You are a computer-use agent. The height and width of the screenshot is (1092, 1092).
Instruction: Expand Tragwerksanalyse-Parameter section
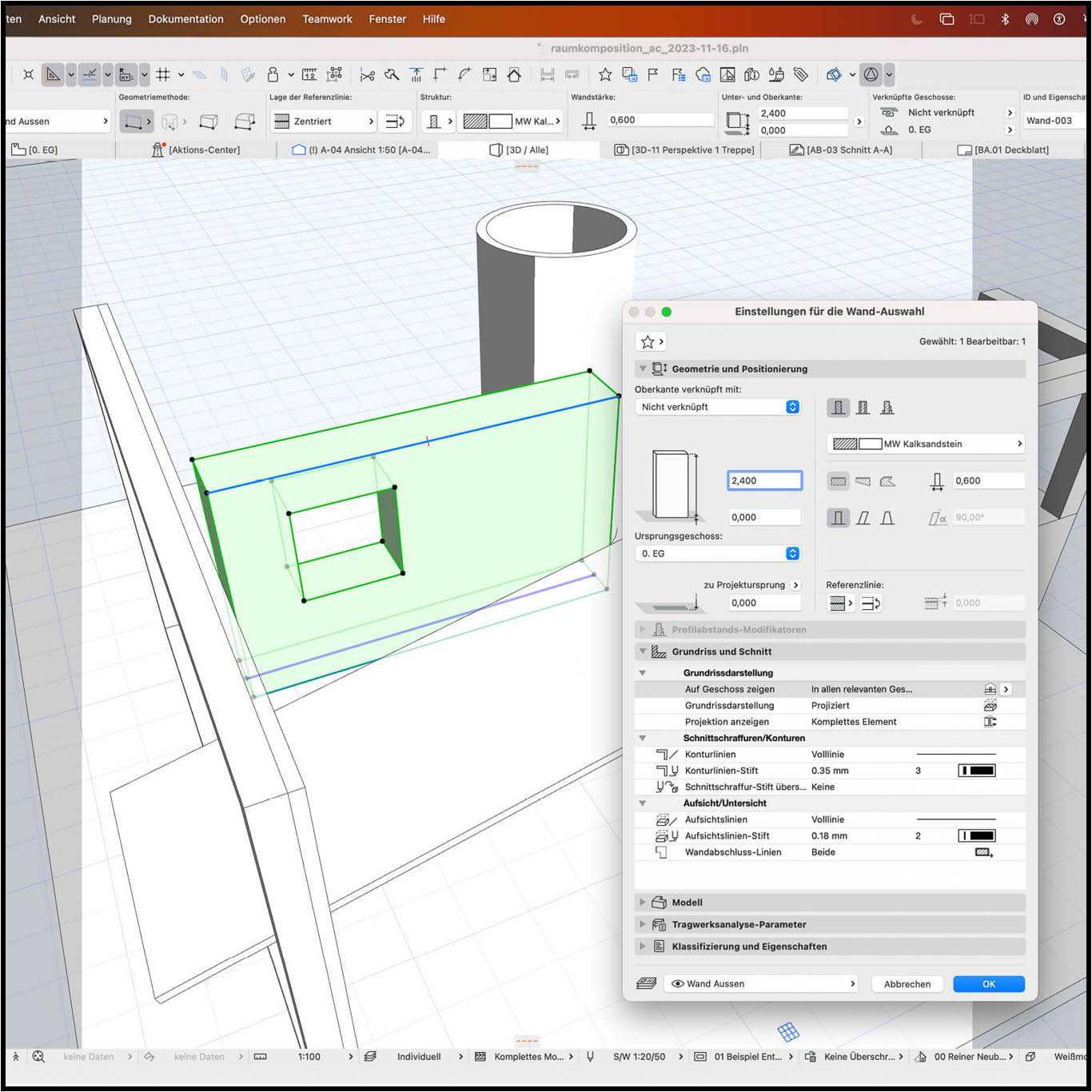[x=643, y=925]
